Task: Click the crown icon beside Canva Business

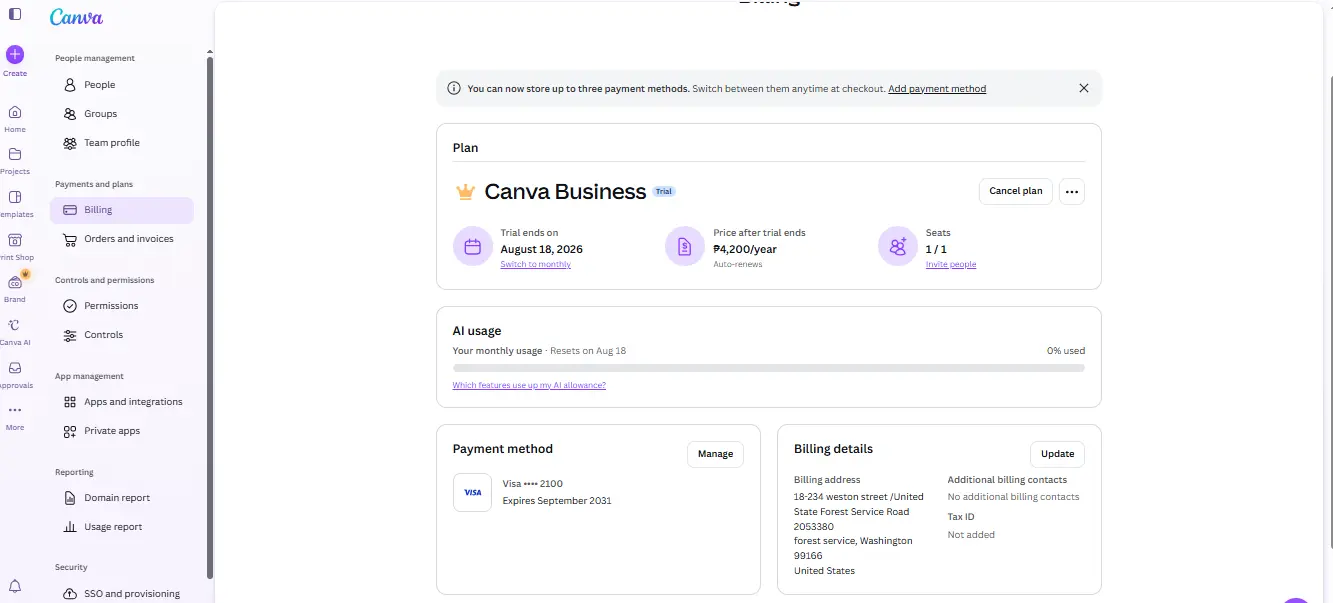Action: click(465, 192)
